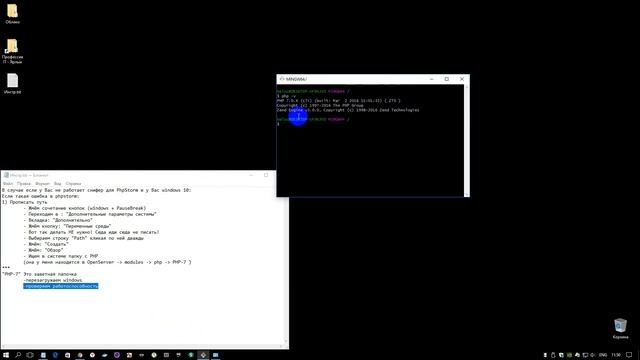640x360 pixels.
Task: Open Вид menu in Notepad
Action: [x=58, y=184]
